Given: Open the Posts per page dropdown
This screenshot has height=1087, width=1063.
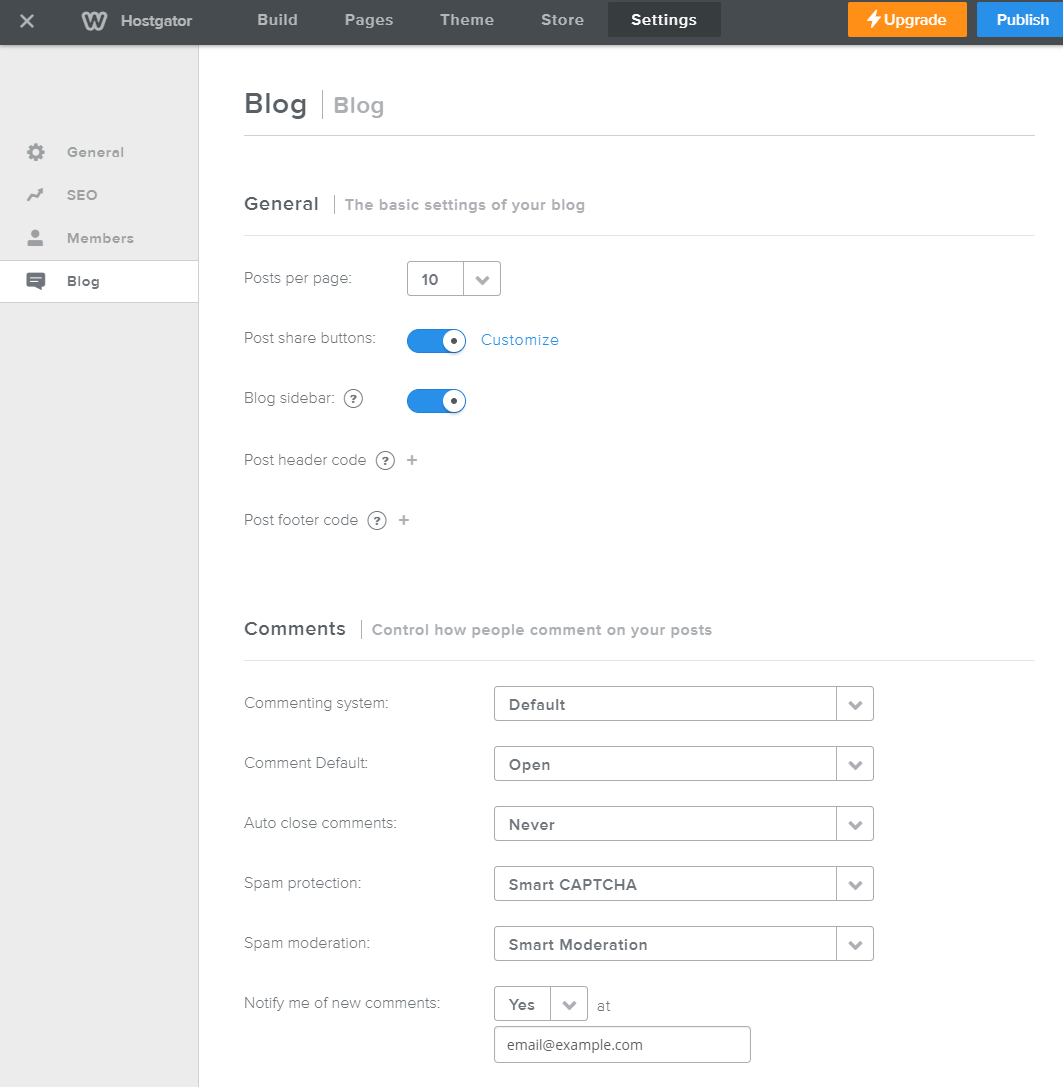Looking at the screenshot, I should [x=481, y=278].
